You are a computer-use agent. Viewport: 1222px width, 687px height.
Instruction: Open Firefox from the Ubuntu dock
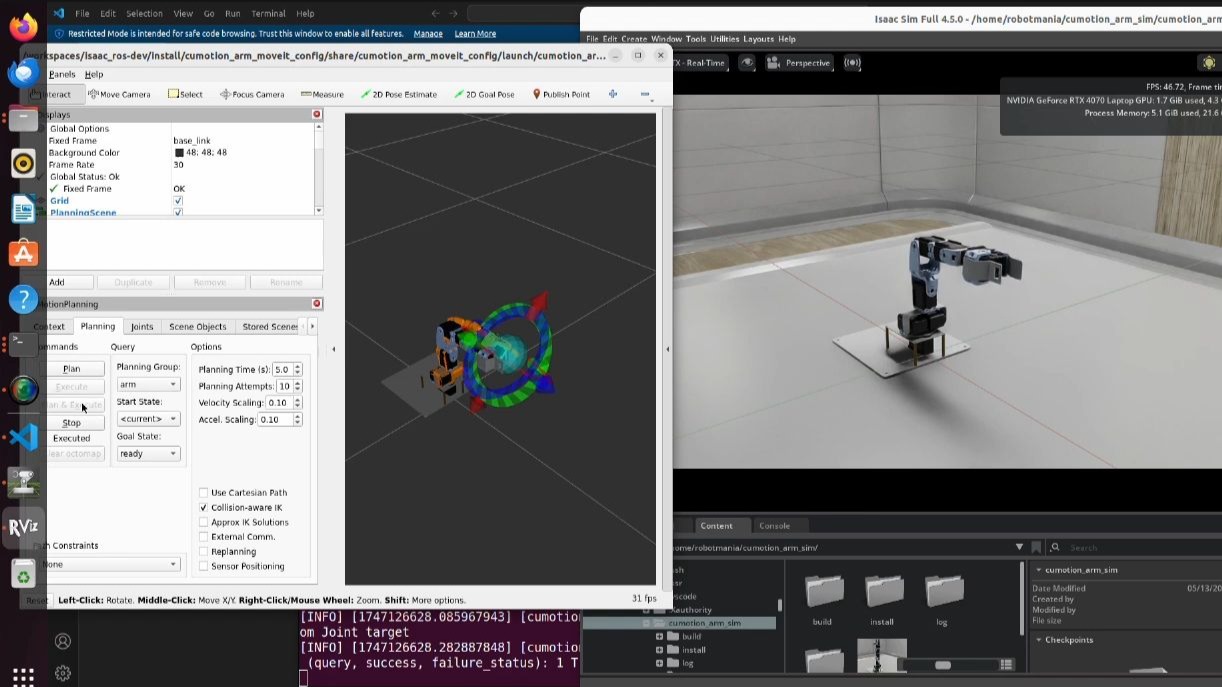pos(24,25)
